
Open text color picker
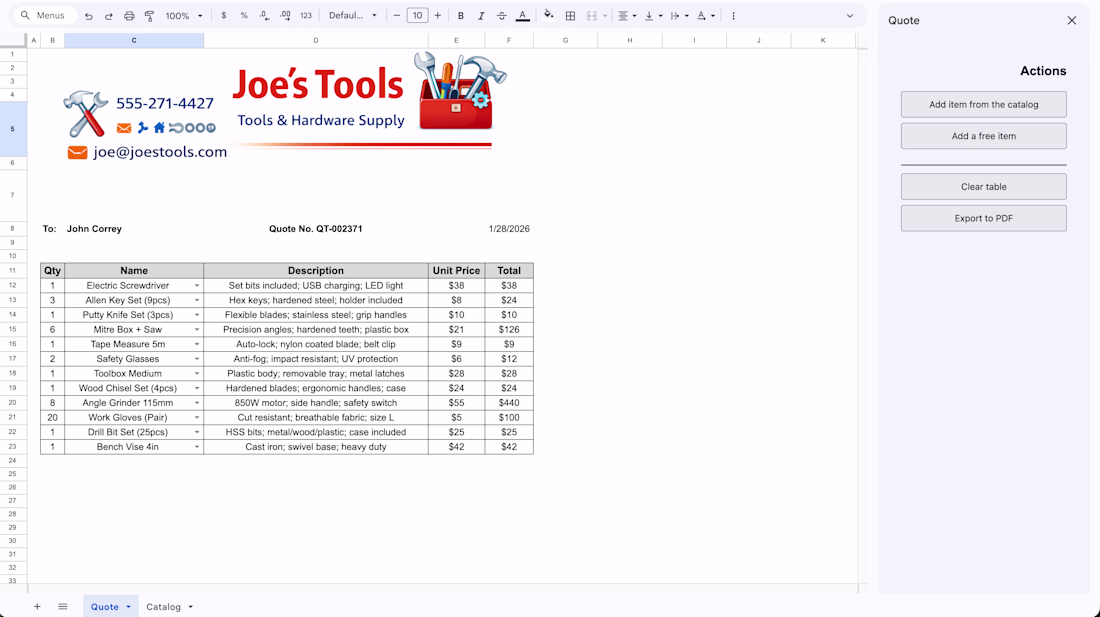[x=523, y=15]
